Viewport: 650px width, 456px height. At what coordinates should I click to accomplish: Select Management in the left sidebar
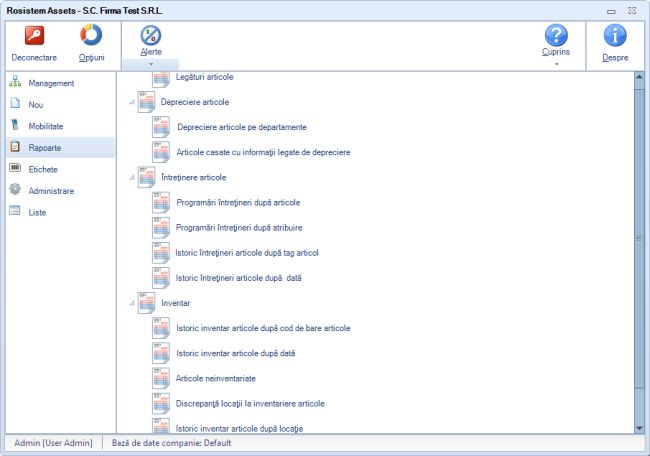tap(51, 82)
